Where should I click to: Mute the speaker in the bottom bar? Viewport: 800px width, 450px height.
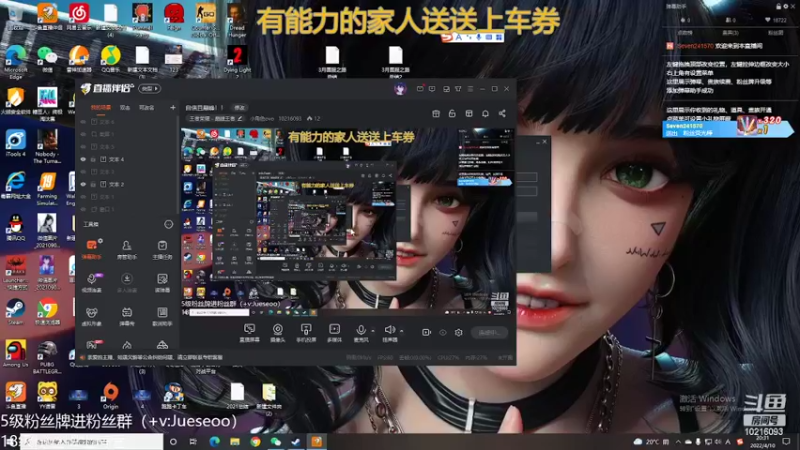[x=390, y=332]
